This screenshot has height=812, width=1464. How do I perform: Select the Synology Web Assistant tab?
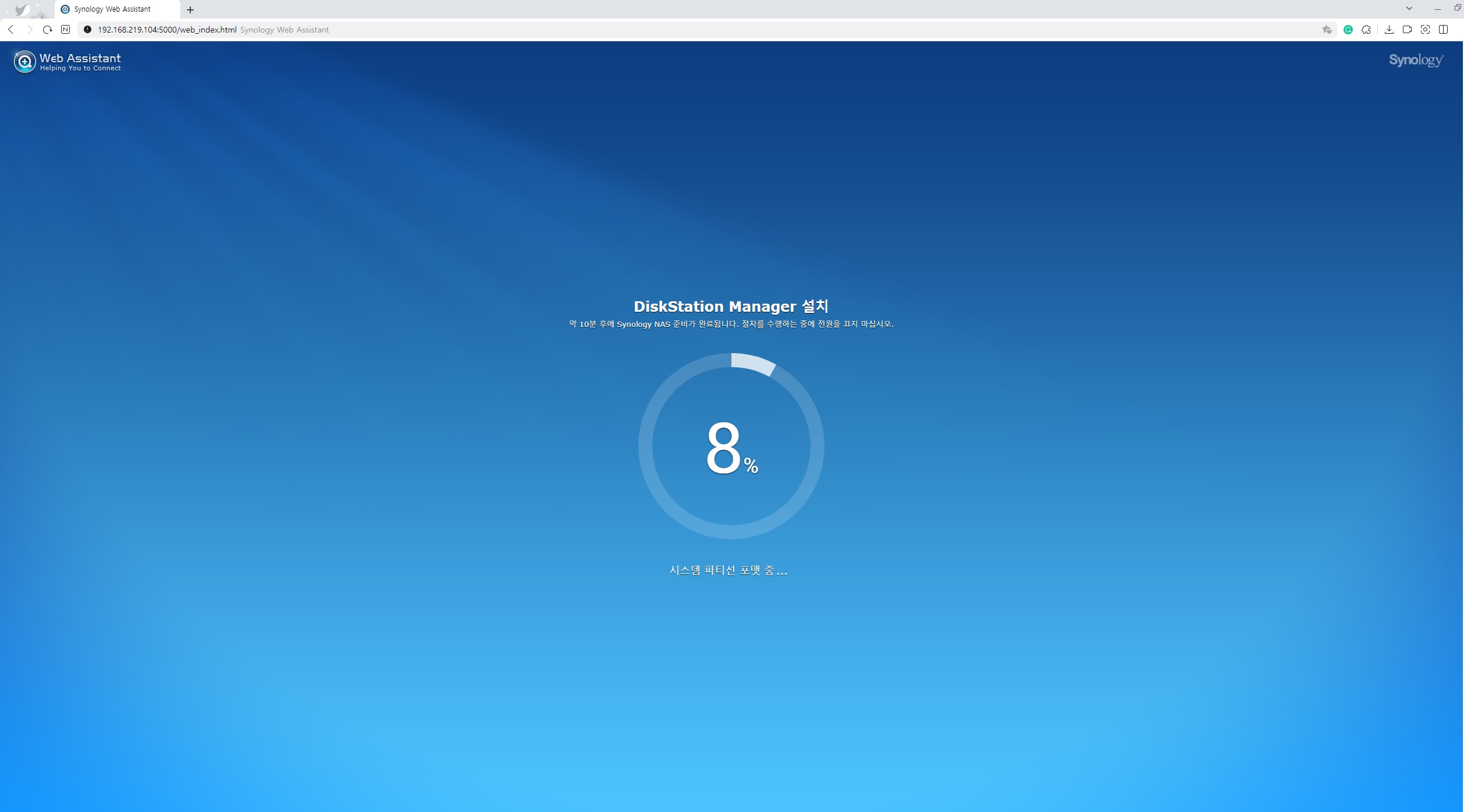coord(112,9)
